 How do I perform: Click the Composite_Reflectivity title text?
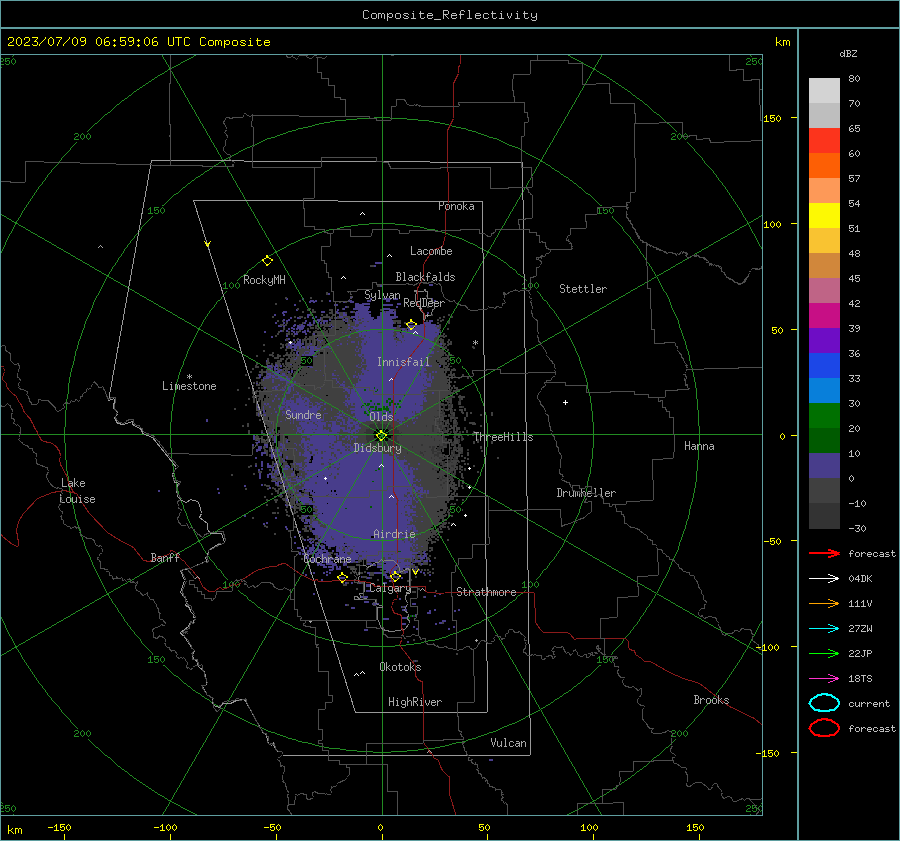[x=450, y=15]
